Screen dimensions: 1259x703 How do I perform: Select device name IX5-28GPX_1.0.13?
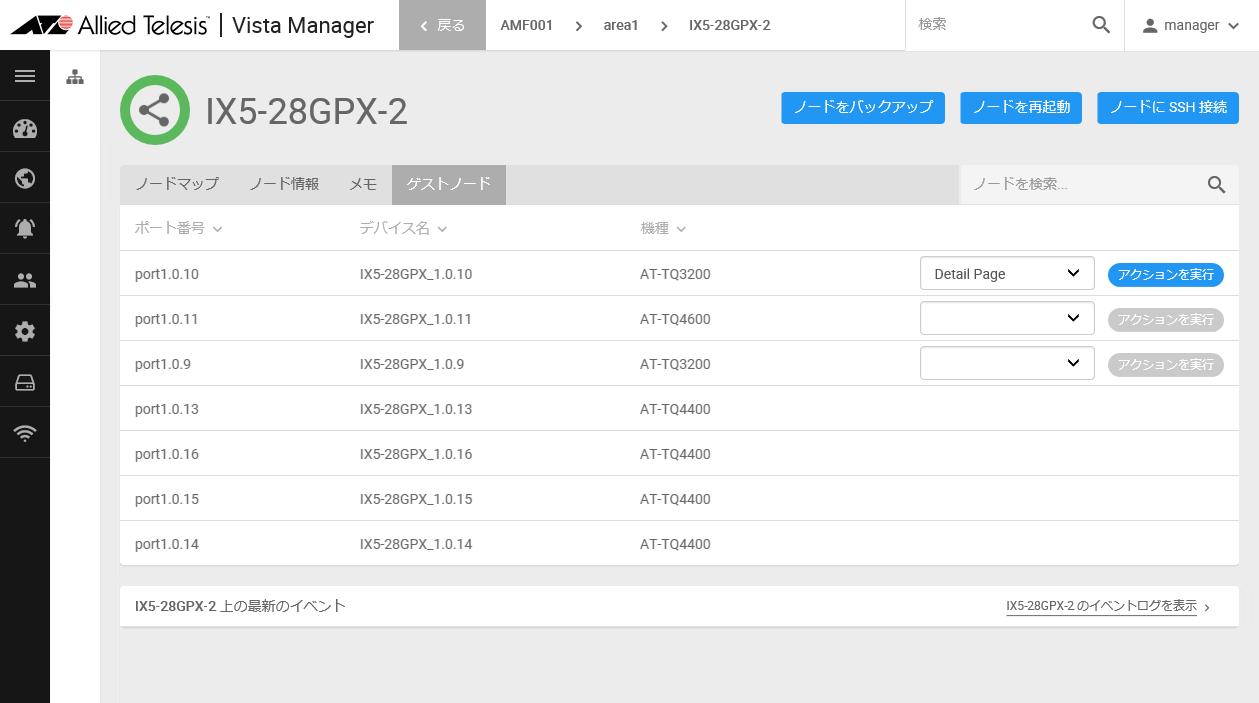pos(416,409)
